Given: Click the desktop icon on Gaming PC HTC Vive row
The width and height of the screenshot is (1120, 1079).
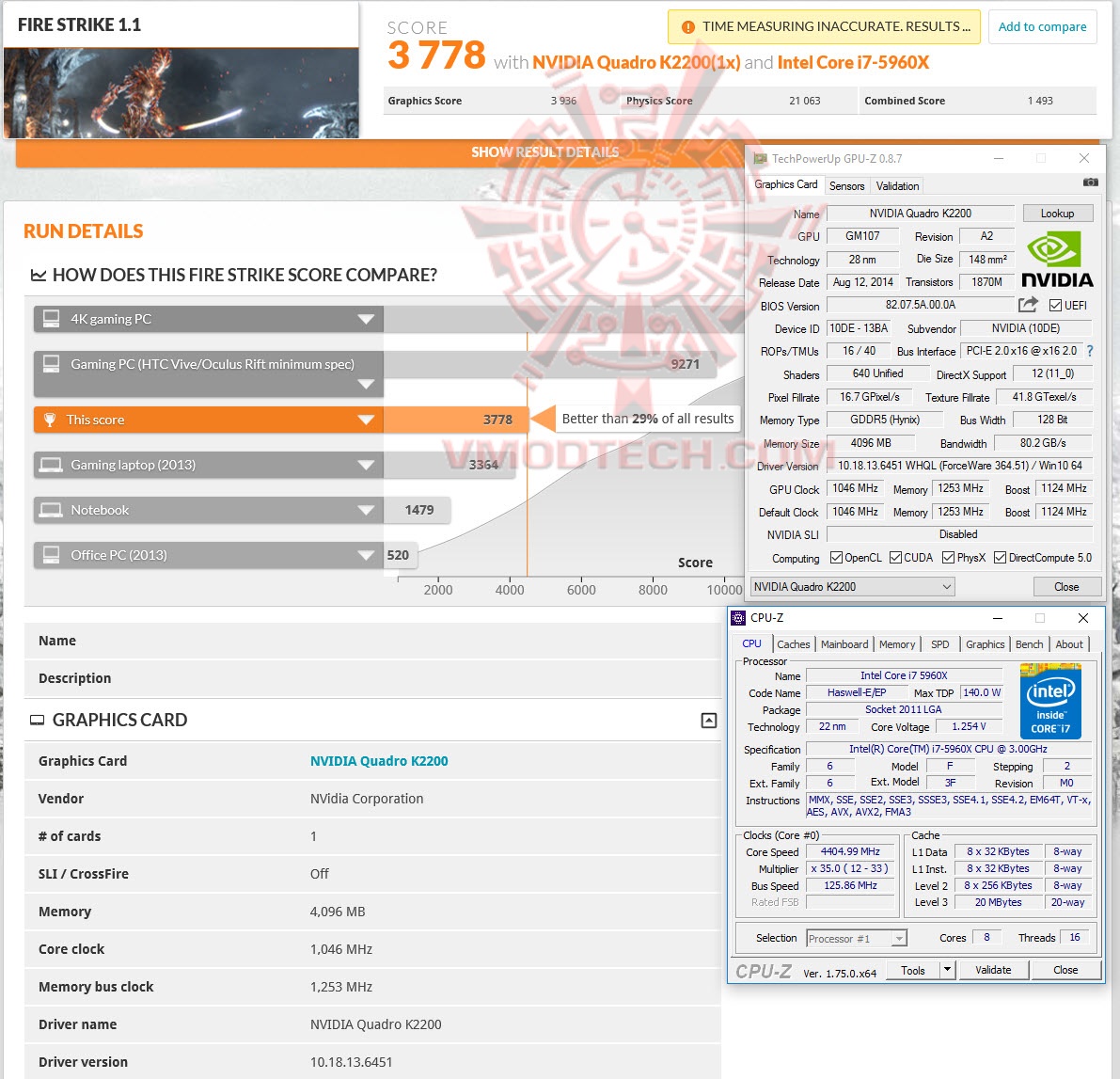Looking at the screenshot, I should (x=51, y=364).
